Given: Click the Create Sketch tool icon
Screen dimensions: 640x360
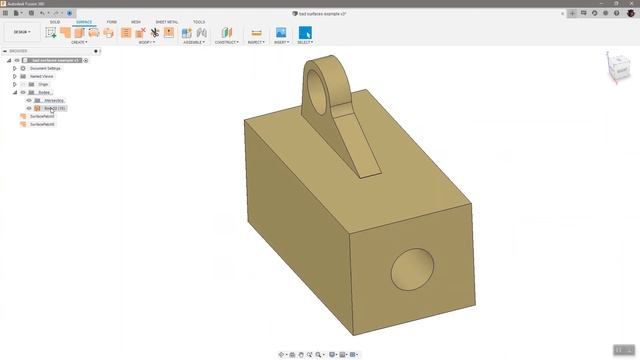Looking at the screenshot, I should tap(51, 33).
